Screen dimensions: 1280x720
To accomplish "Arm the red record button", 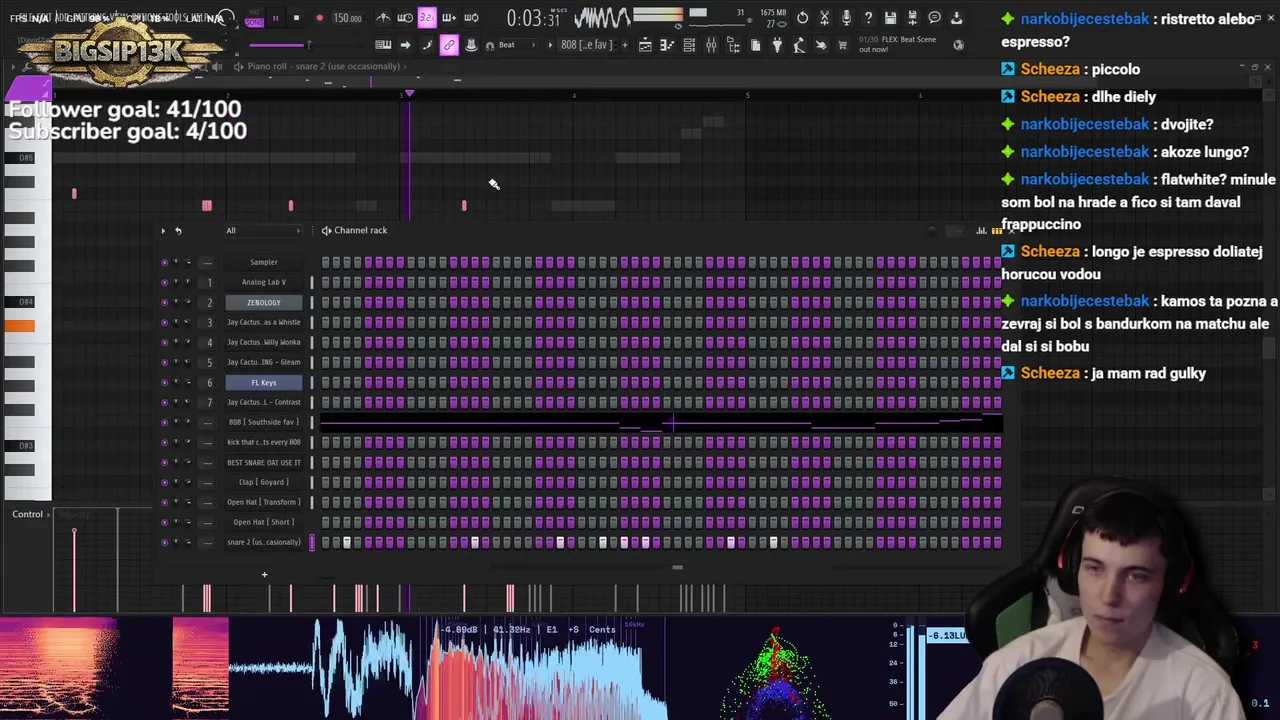I will coord(320,18).
